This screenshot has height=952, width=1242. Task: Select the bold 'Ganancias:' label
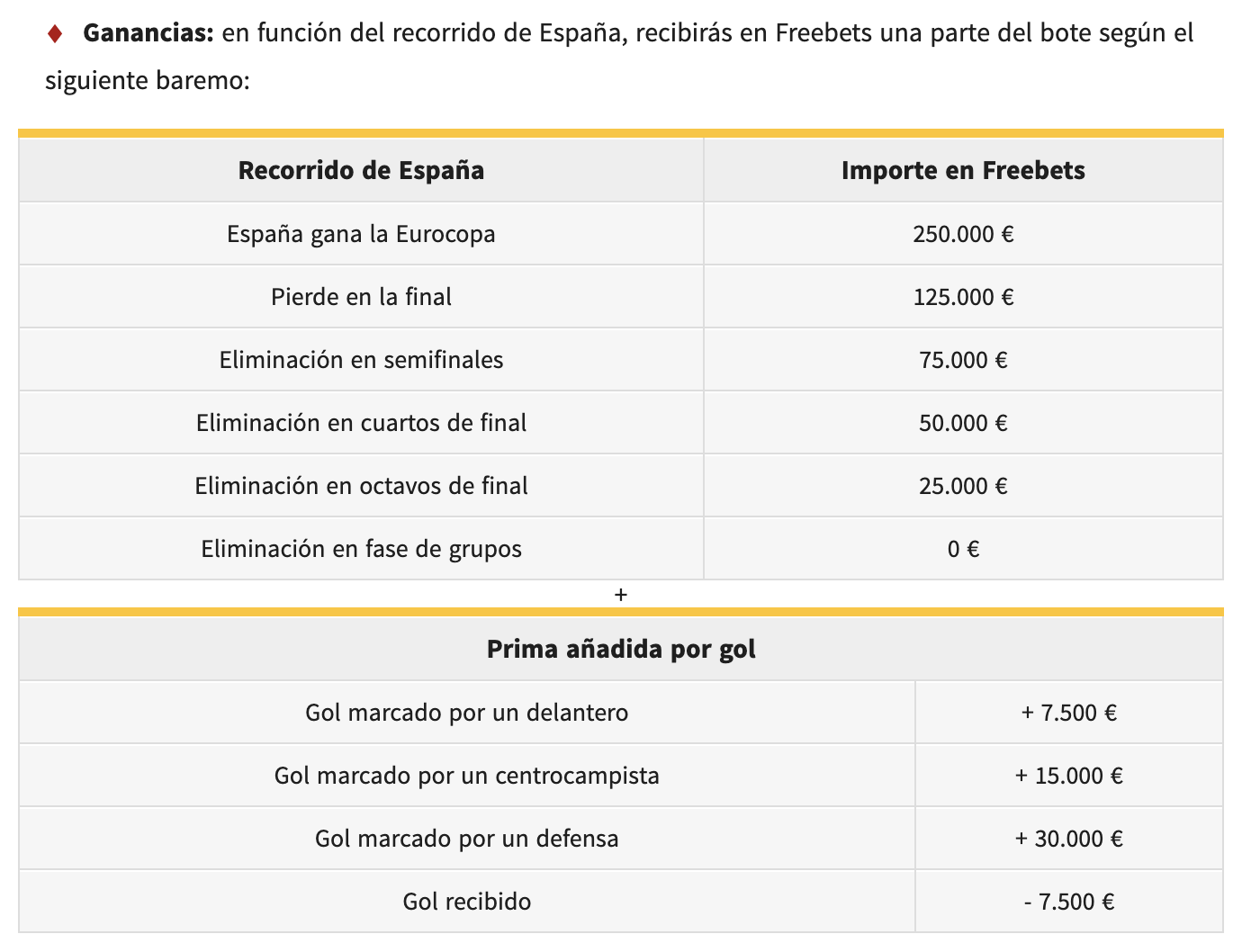pyautogui.click(x=148, y=33)
